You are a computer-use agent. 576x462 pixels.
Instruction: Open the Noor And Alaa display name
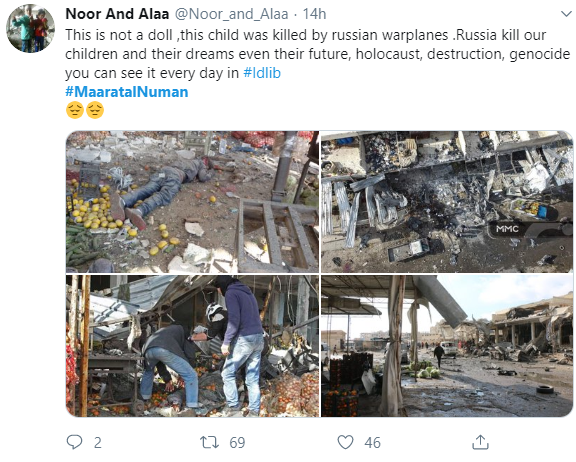coord(117,14)
